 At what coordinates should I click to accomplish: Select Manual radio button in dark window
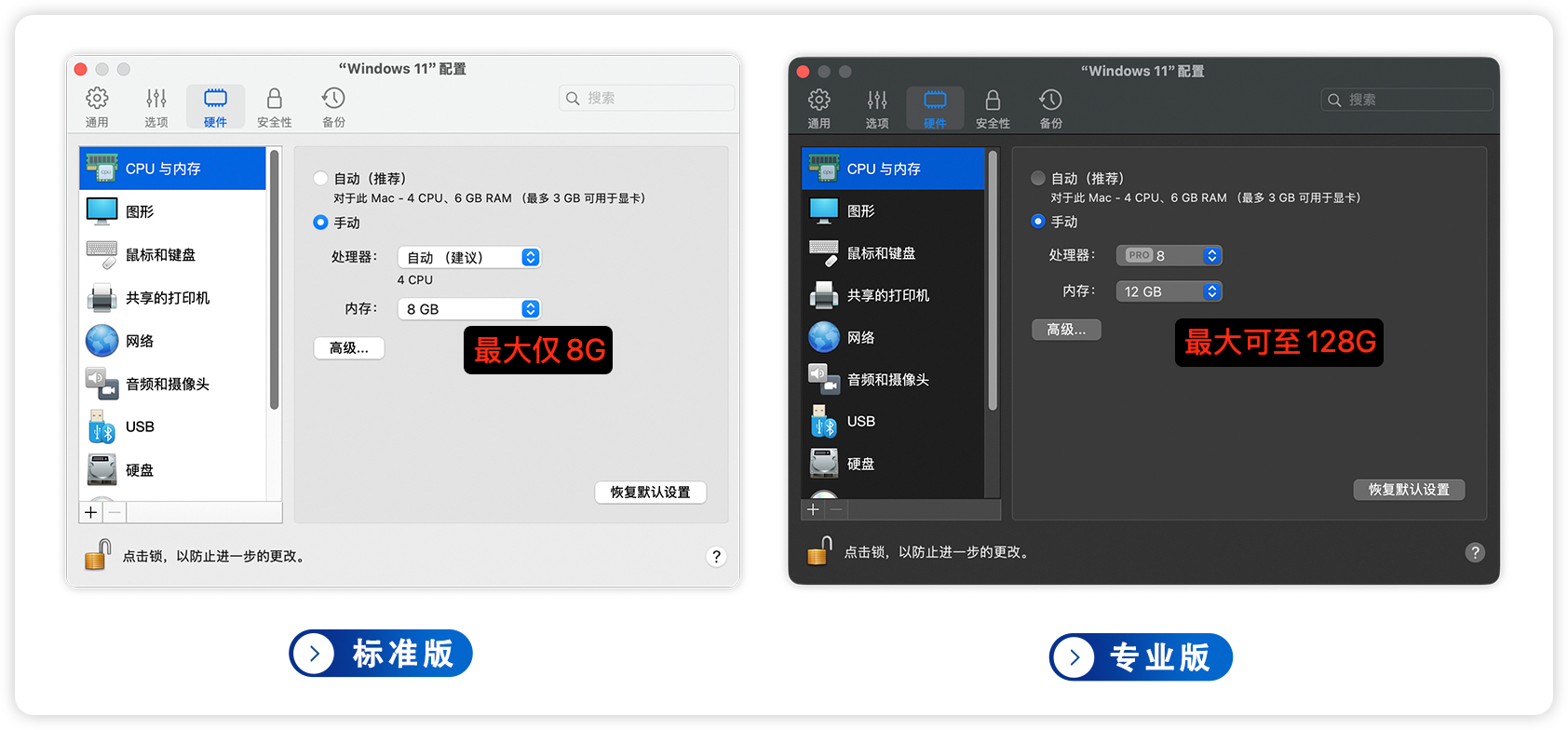[1038, 222]
